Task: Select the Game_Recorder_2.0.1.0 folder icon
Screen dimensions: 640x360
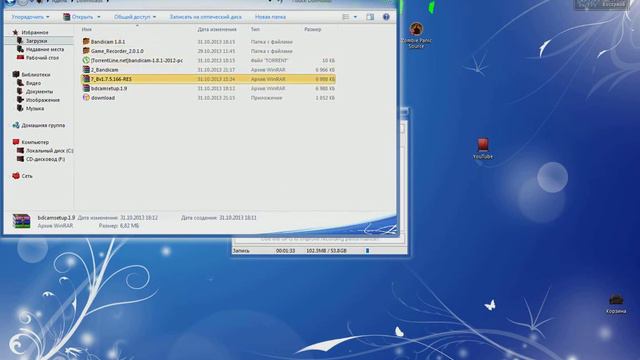Action: pyautogui.click(x=86, y=51)
